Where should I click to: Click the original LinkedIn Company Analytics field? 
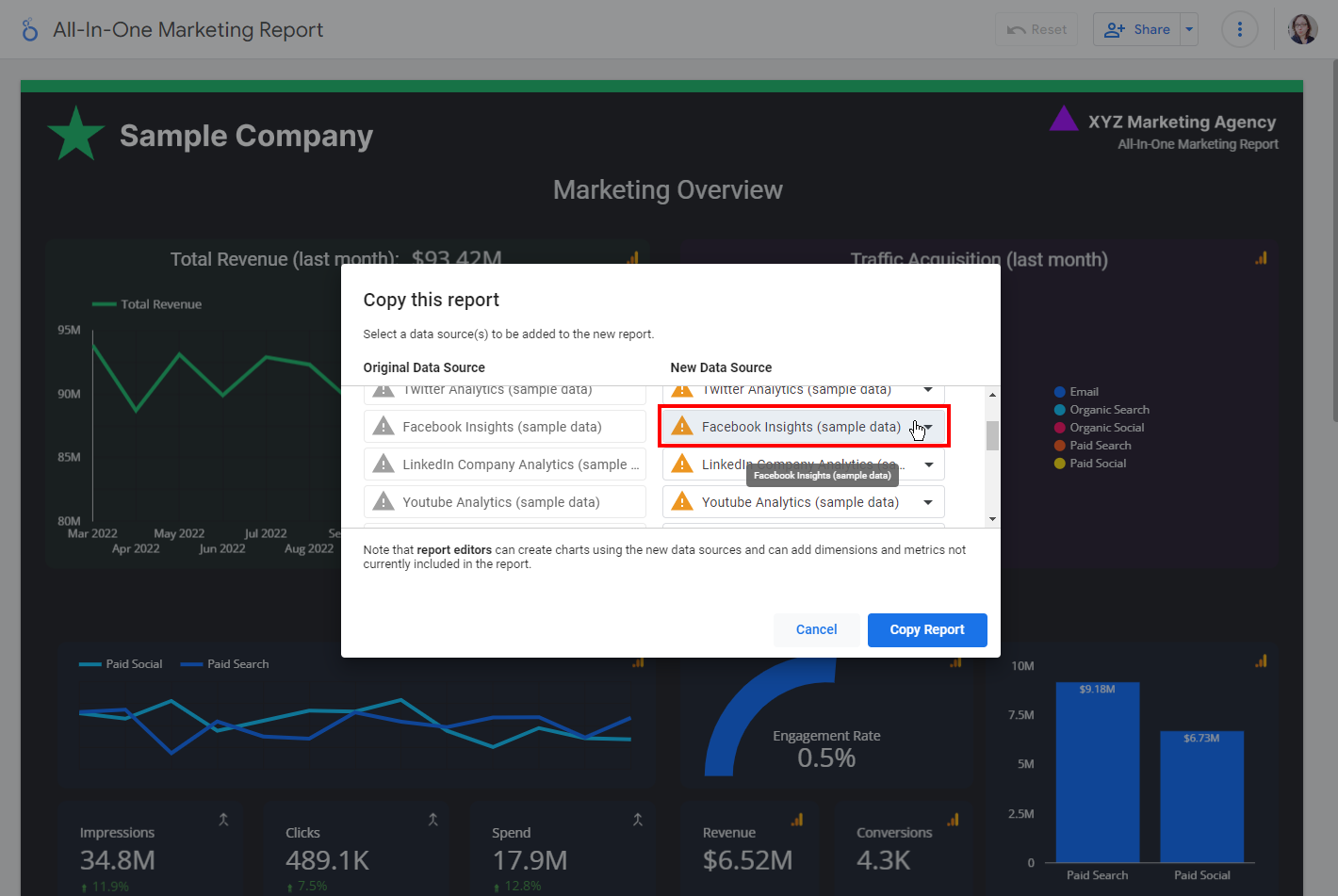(504, 464)
